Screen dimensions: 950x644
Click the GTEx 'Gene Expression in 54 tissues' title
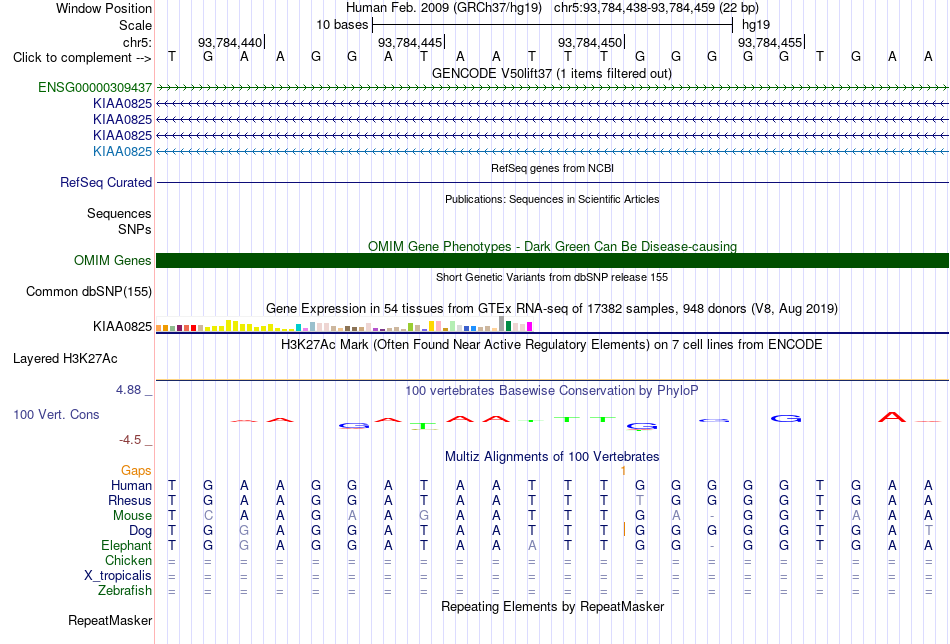(552, 308)
